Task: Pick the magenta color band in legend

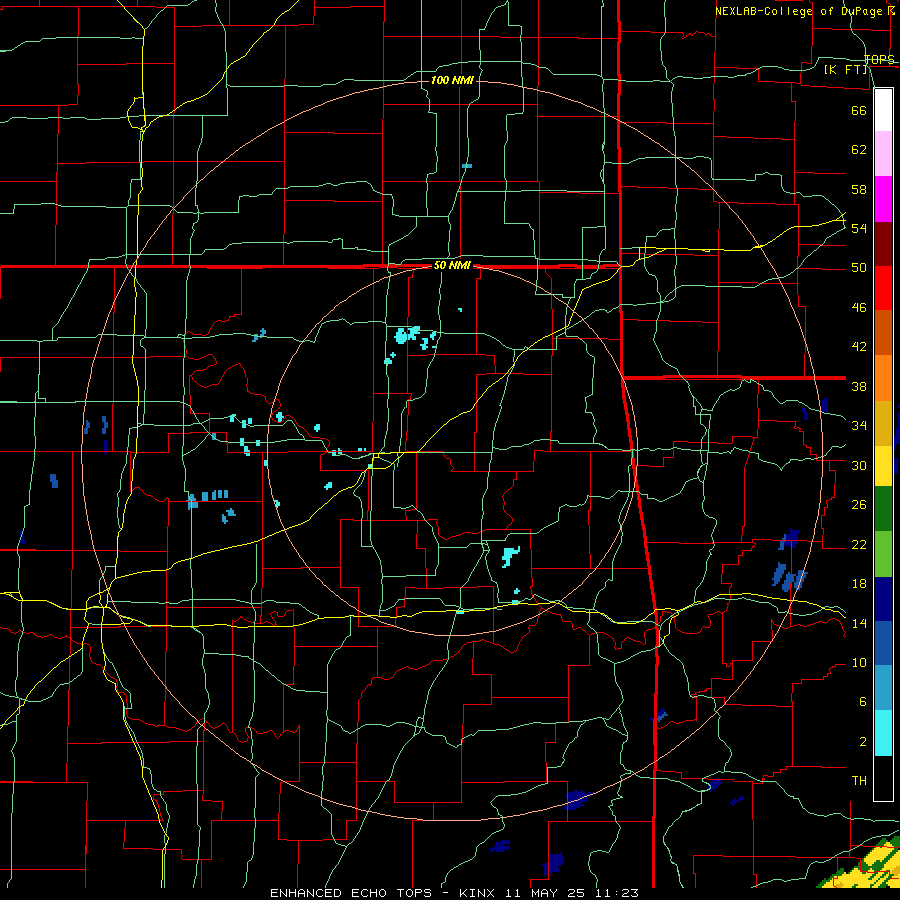Action: tap(883, 199)
